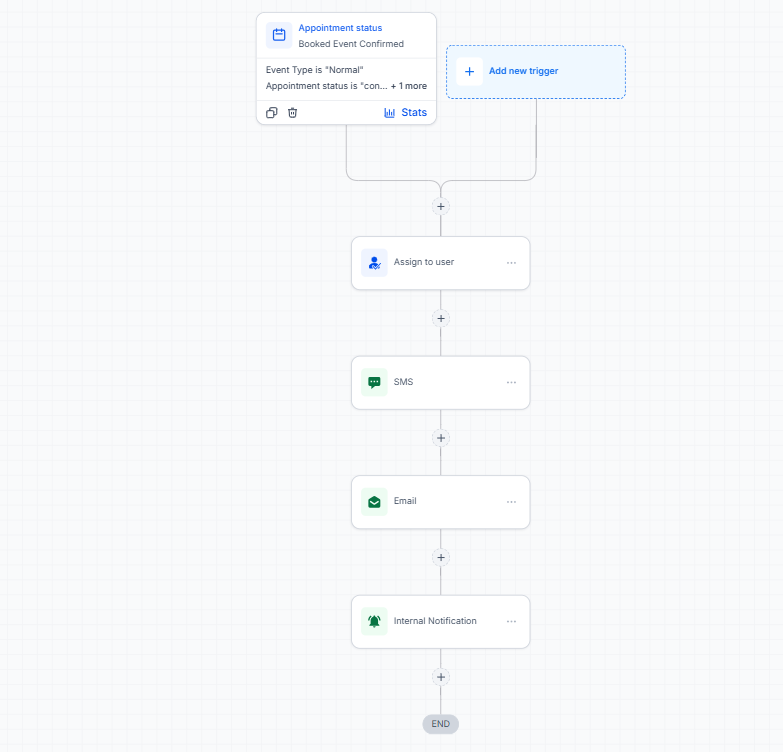Image resolution: width=783 pixels, height=752 pixels.
Task: Add a step between SMS and Email
Action: [x=441, y=438]
